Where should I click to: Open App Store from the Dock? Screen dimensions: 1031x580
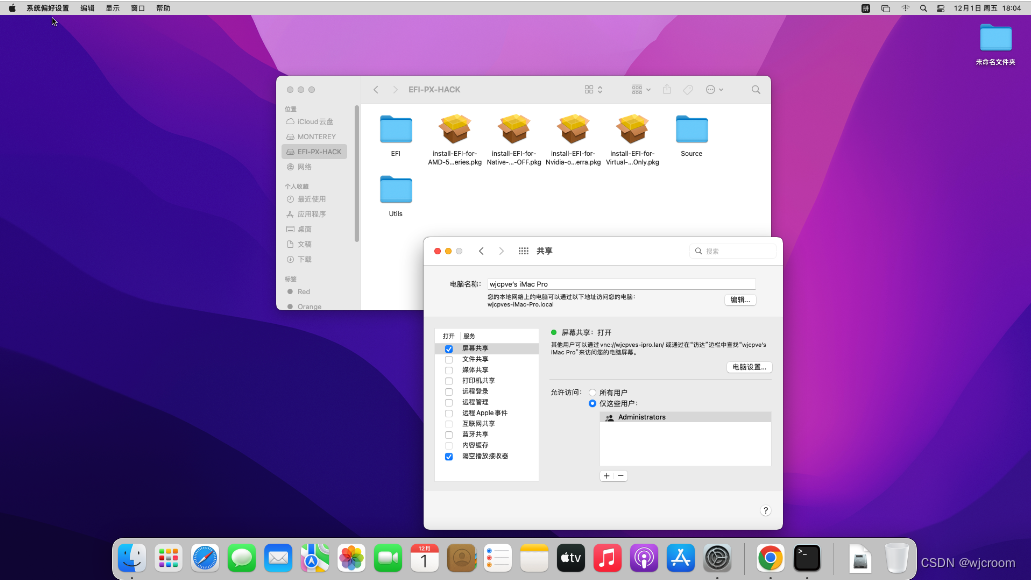click(x=681, y=558)
